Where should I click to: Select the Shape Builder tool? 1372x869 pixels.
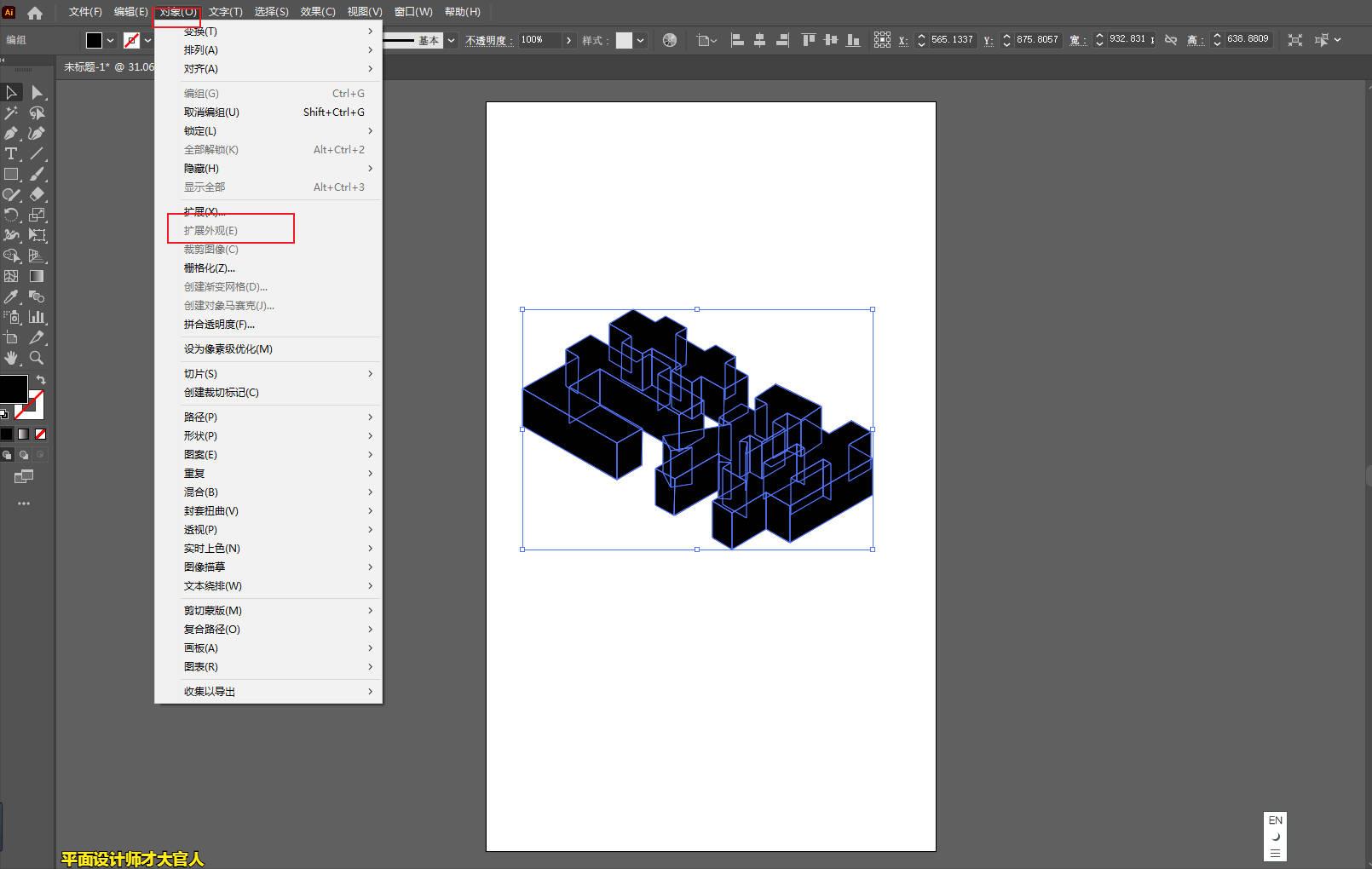(x=11, y=256)
